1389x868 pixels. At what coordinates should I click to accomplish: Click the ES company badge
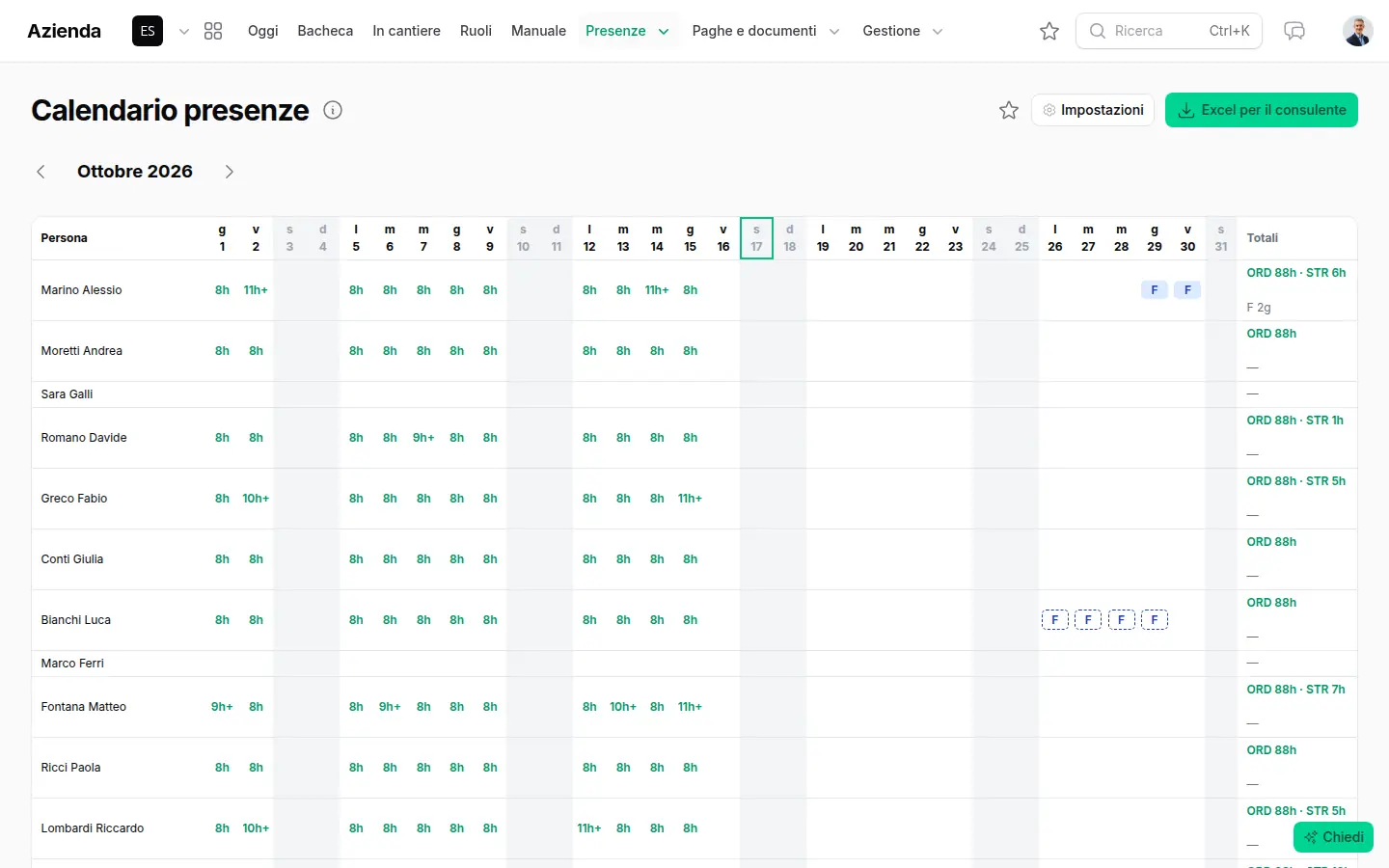(148, 31)
